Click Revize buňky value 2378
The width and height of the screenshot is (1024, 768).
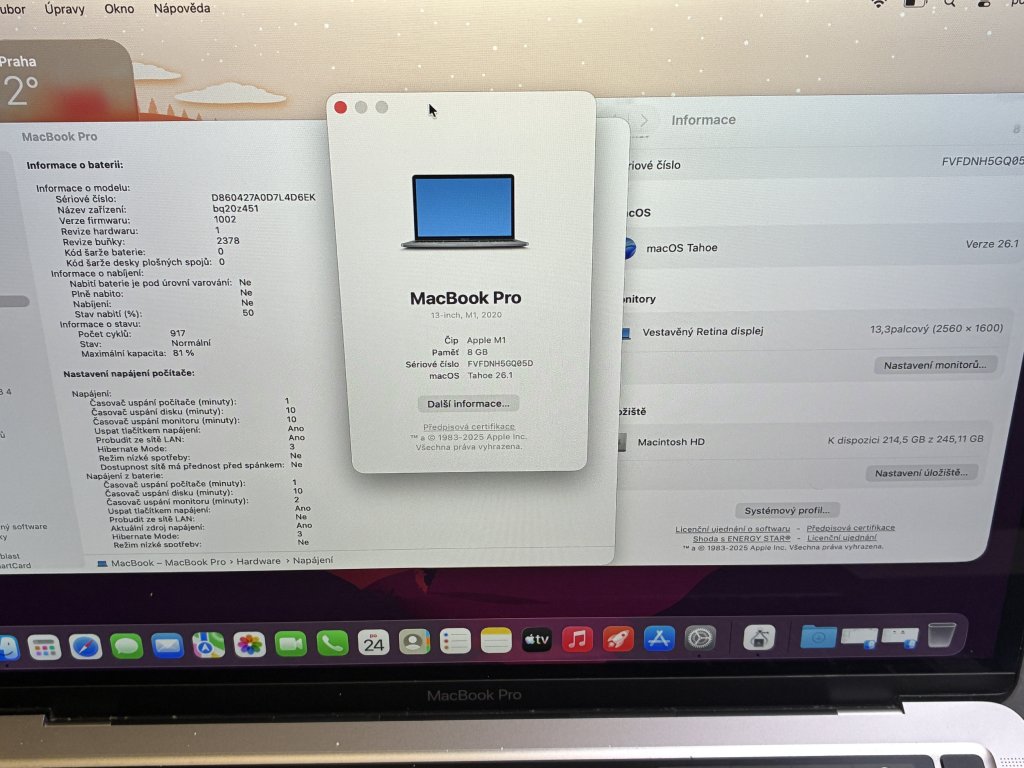[228, 241]
